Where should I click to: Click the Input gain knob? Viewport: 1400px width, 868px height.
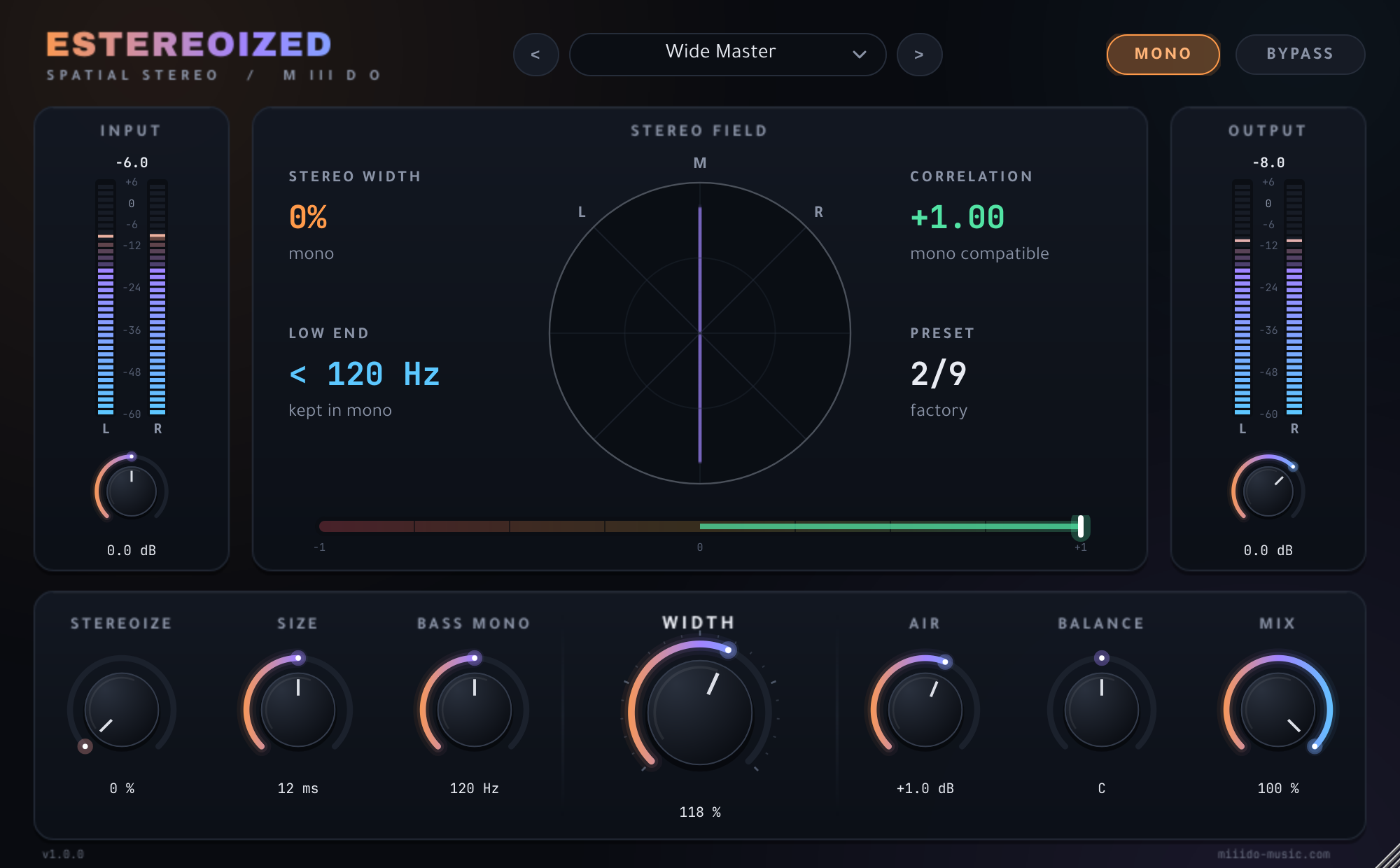[132, 491]
